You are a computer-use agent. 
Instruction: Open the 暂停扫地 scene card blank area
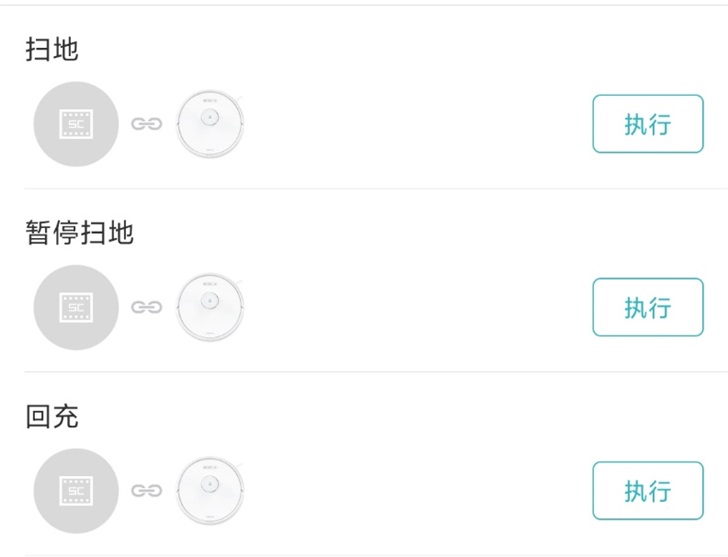pos(420,307)
